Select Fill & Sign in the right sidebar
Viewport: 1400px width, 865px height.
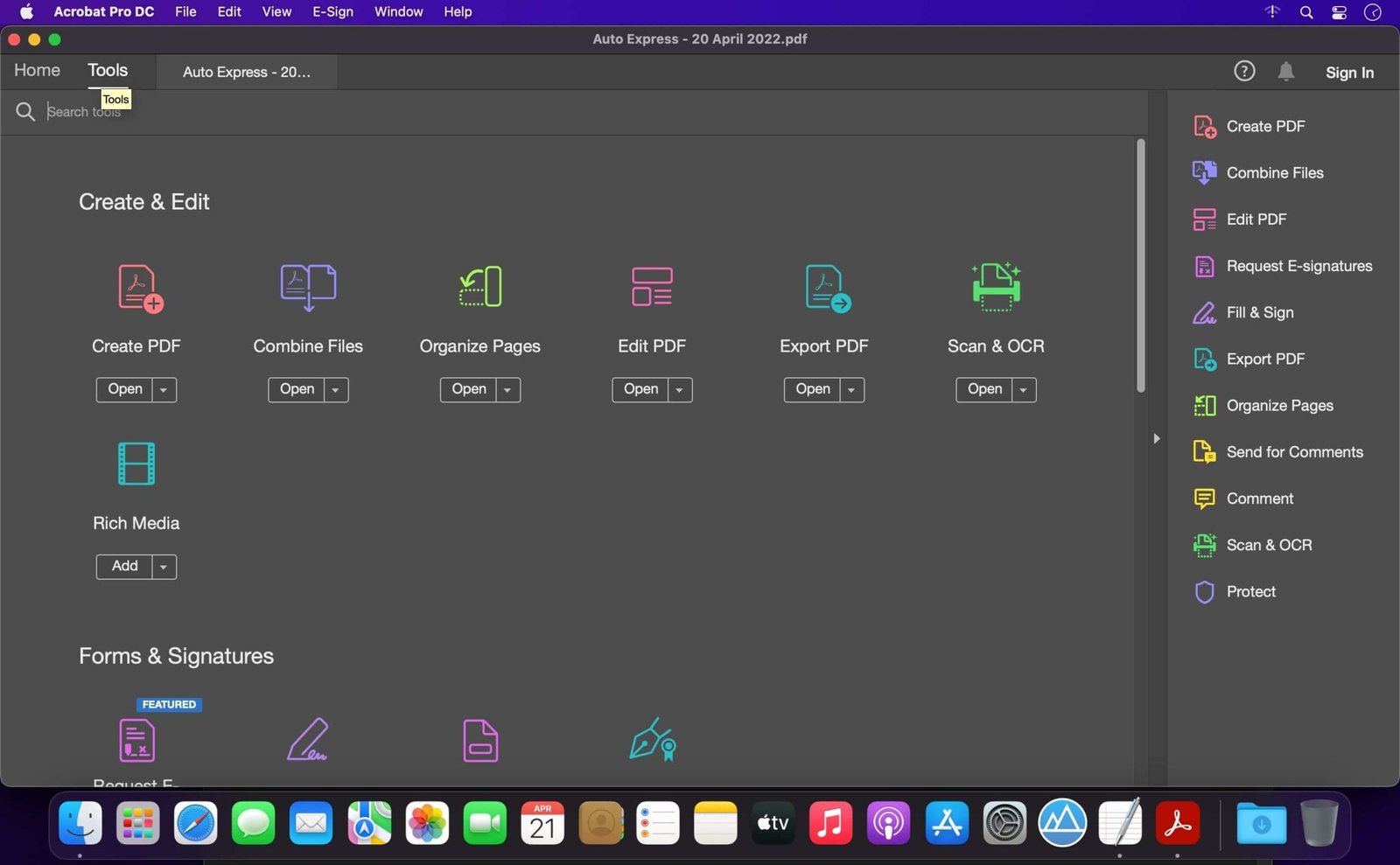(1260, 312)
